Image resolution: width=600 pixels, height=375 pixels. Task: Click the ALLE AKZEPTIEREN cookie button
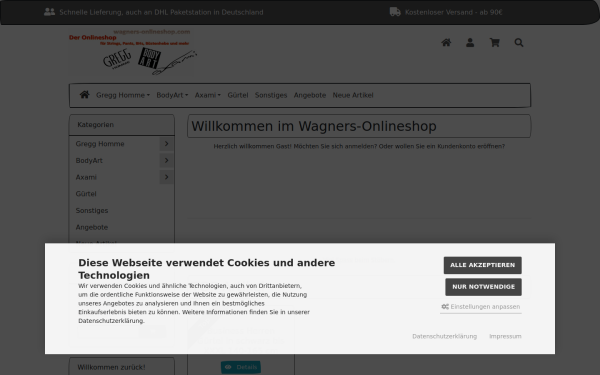click(482, 265)
